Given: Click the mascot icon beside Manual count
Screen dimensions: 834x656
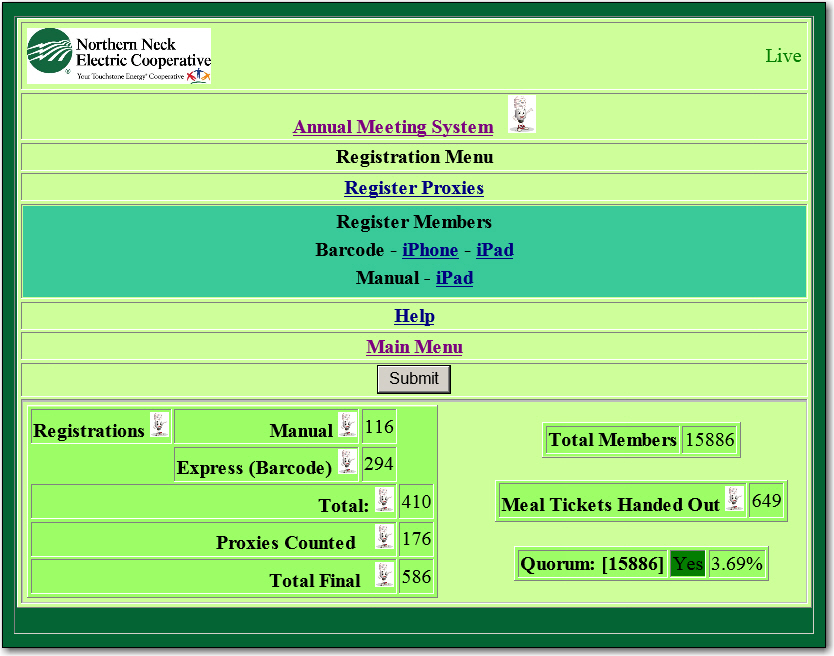Looking at the screenshot, I should [347, 425].
